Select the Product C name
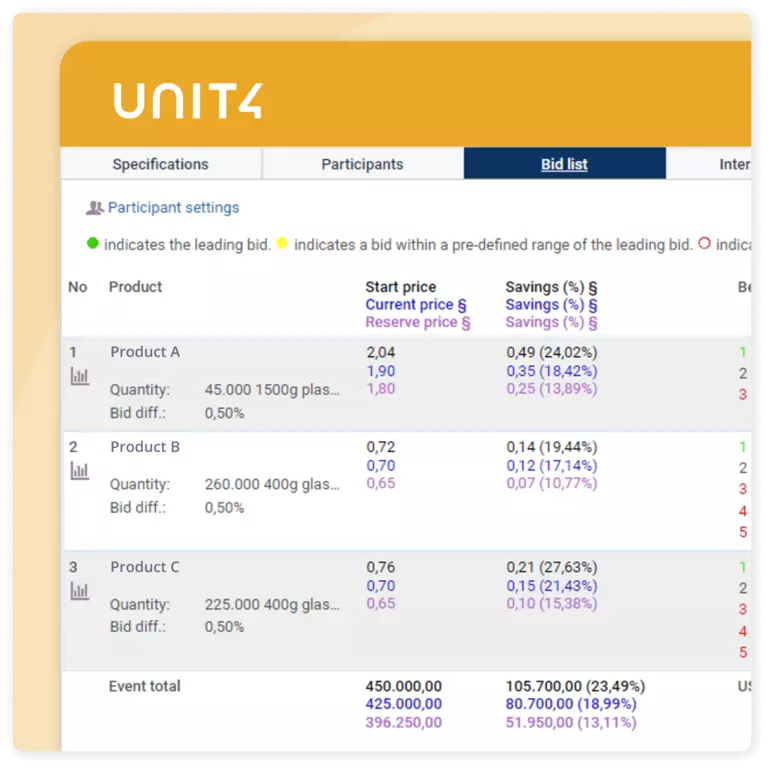The height and width of the screenshot is (768, 768). pos(145,567)
